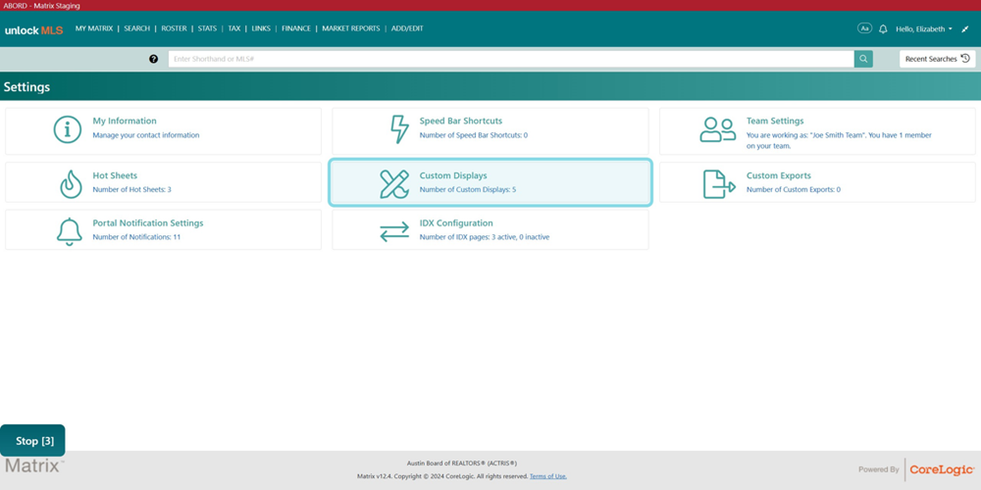The width and height of the screenshot is (981, 490).
Task: Click 'Number of Speed Bar Shortcuts: 0' text
Action: 474,135
